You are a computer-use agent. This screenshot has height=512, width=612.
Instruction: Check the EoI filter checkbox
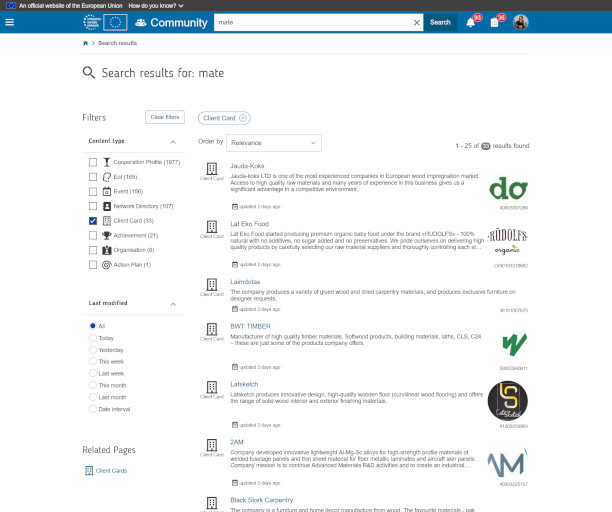93,177
